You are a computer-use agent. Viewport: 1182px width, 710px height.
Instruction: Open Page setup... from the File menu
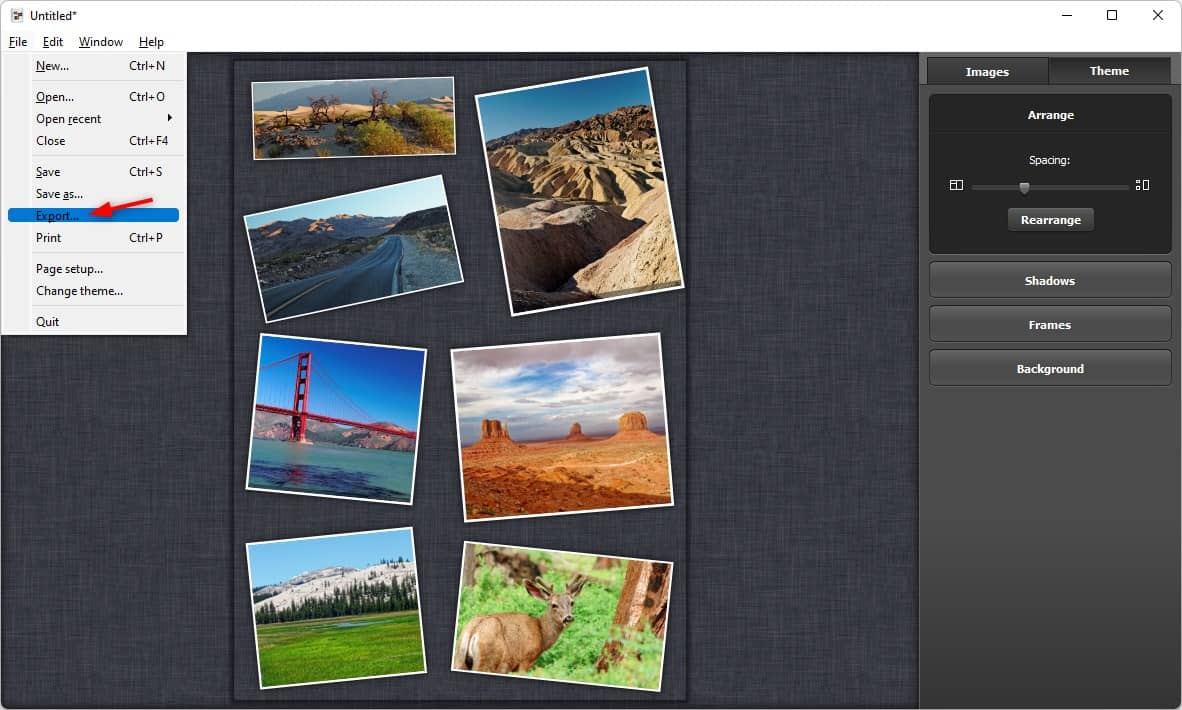pyautogui.click(x=93, y=269)
